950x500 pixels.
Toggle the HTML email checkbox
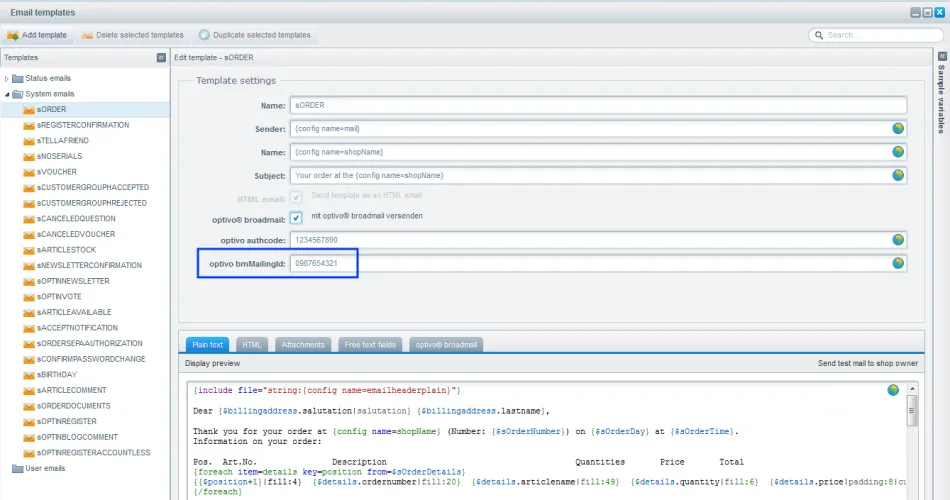[296, 197]
